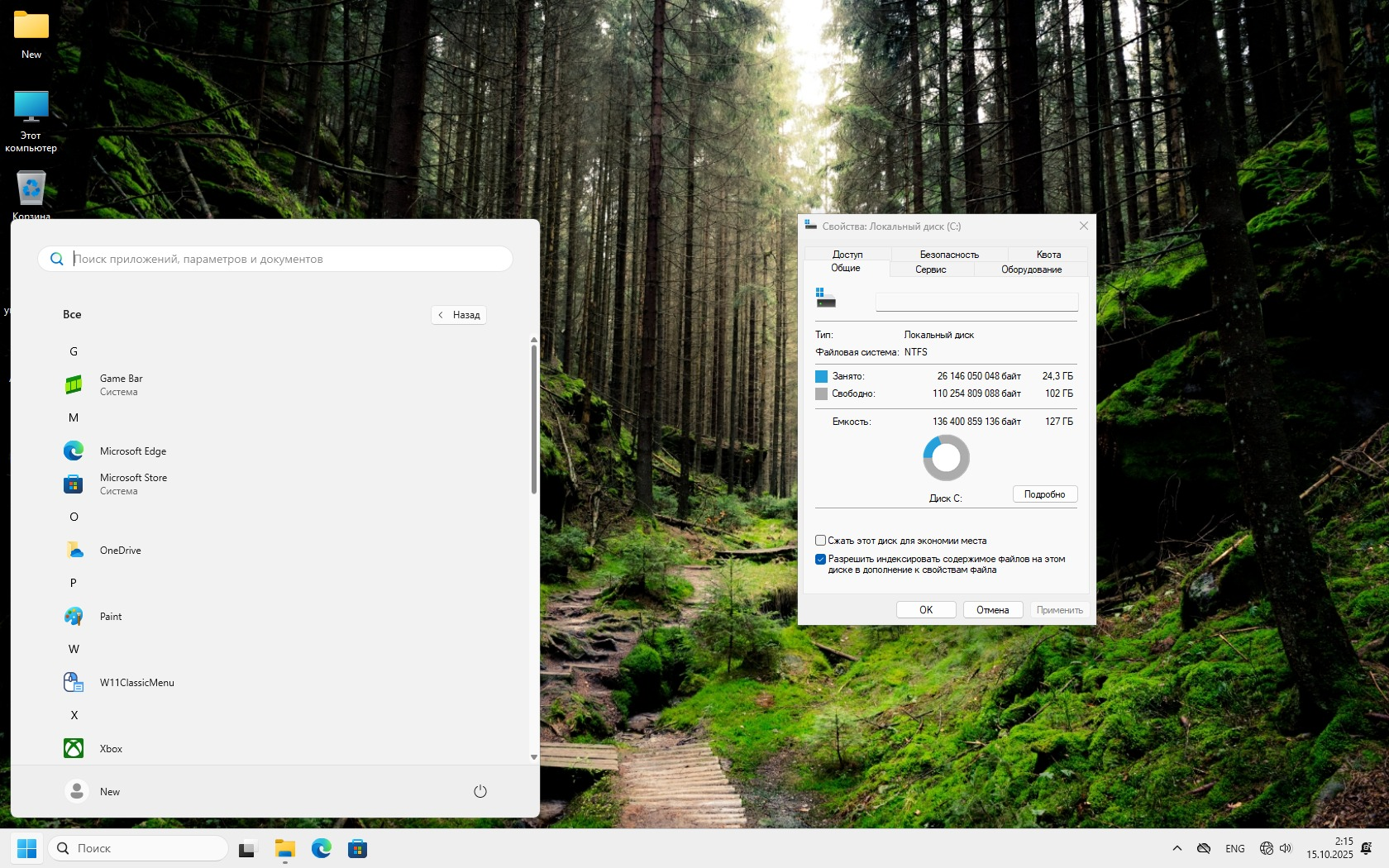
Task: Go back using the Назад button
Action: [459, 315]
